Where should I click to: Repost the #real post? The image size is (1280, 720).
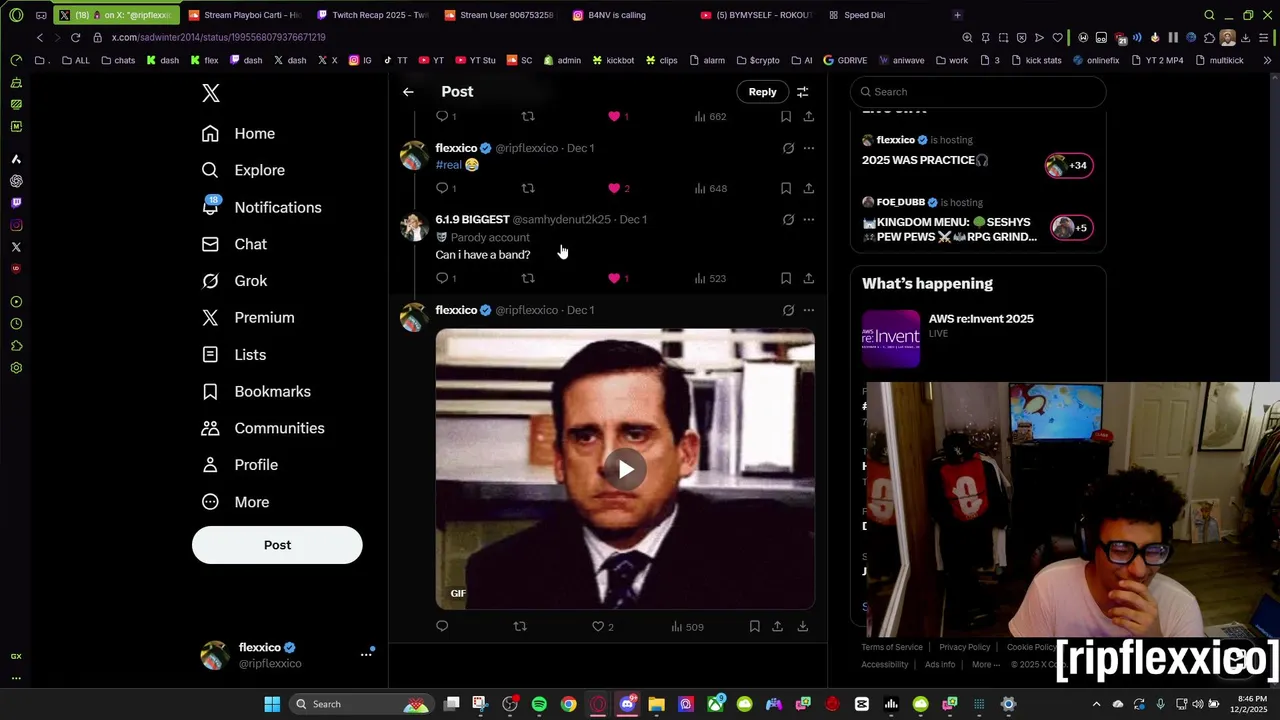(x=528, y=188)
